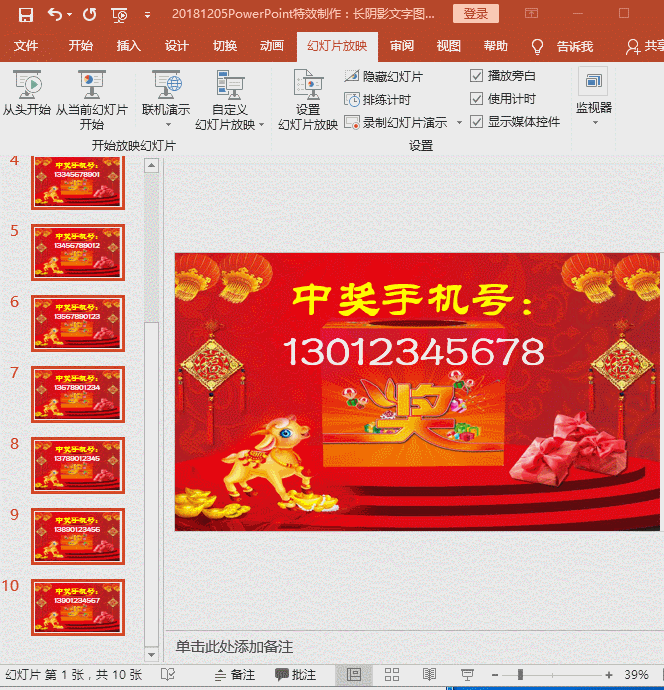
Task: Click 隐藏幻灯片 to hide the slide
Action: tap(383, 77)
